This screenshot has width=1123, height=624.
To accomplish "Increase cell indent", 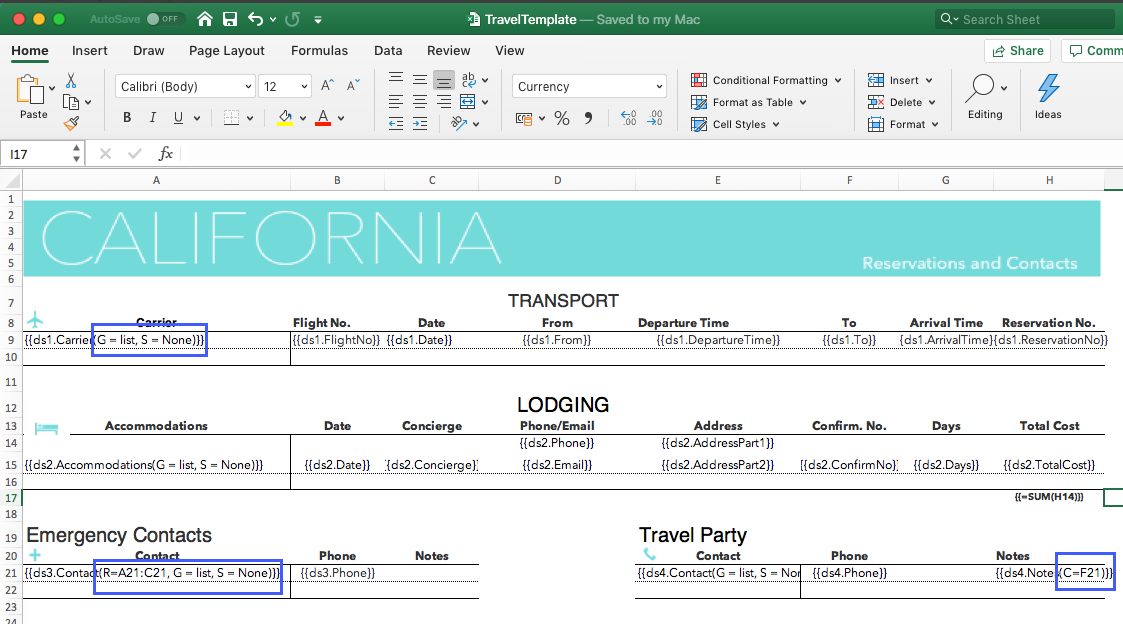I will 420,124.
